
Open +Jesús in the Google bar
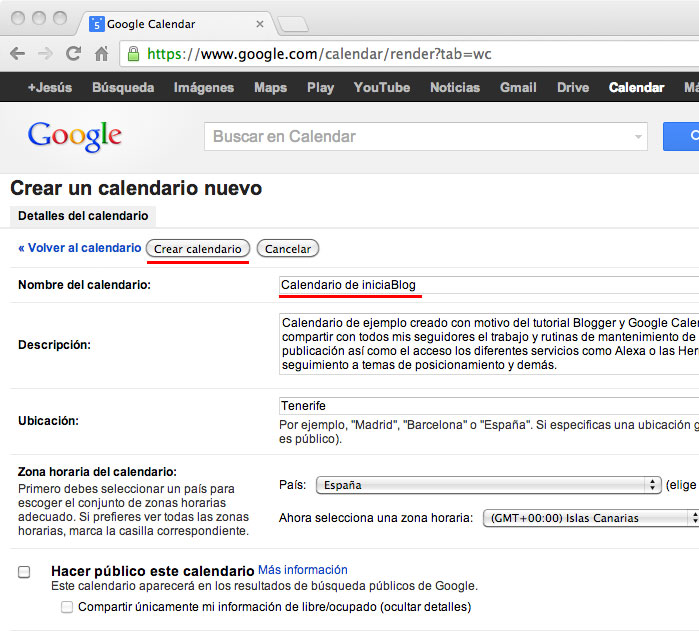[x=49, y=87]
